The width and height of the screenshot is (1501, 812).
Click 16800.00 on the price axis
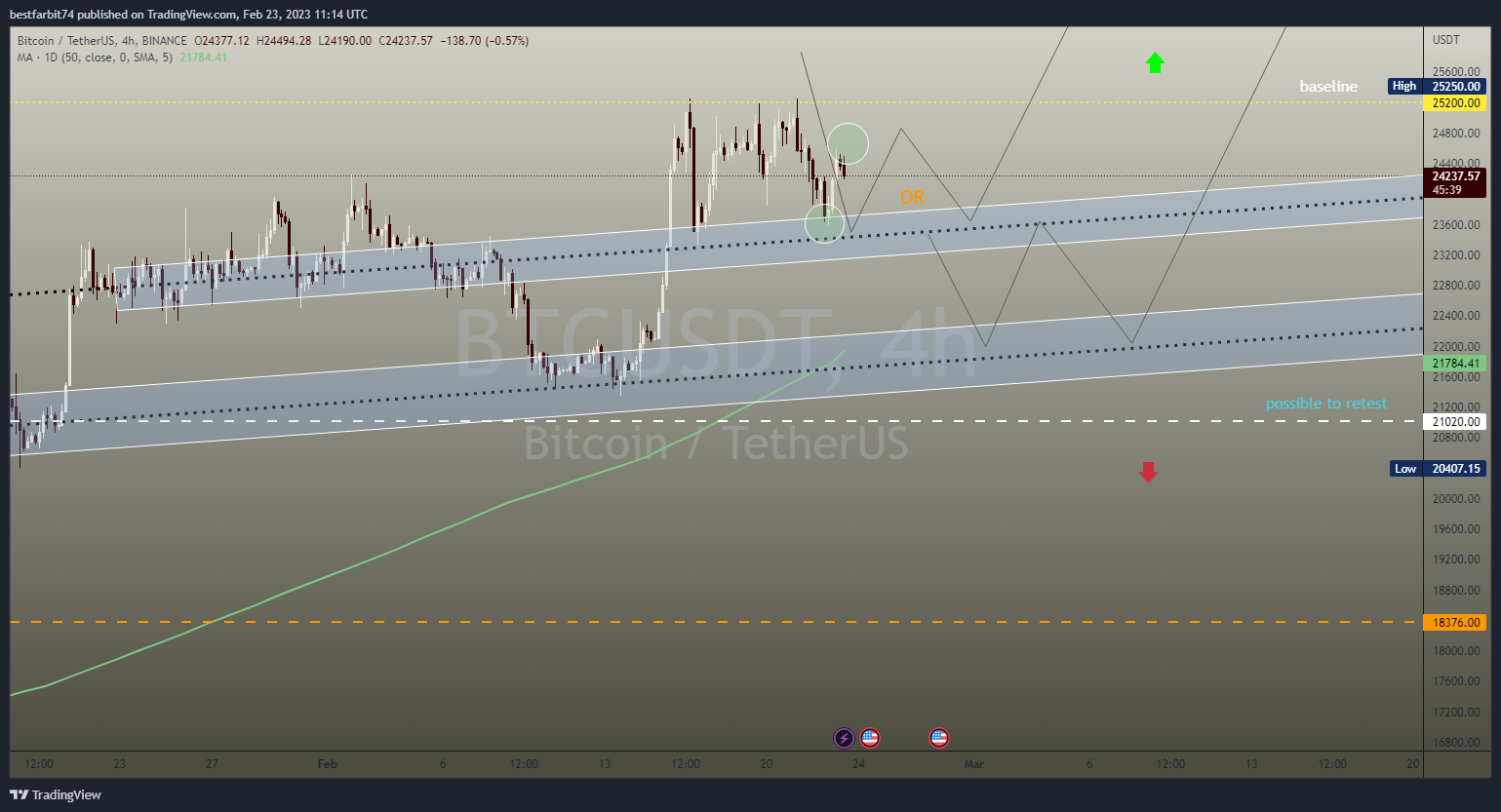point(1456,743)
